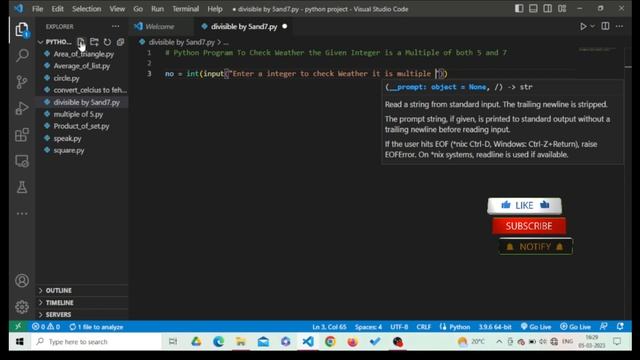The height and width of the screenshot is (360, 640).
Task: Open notifications bell in status bar
Action: (x=620, y=327)
